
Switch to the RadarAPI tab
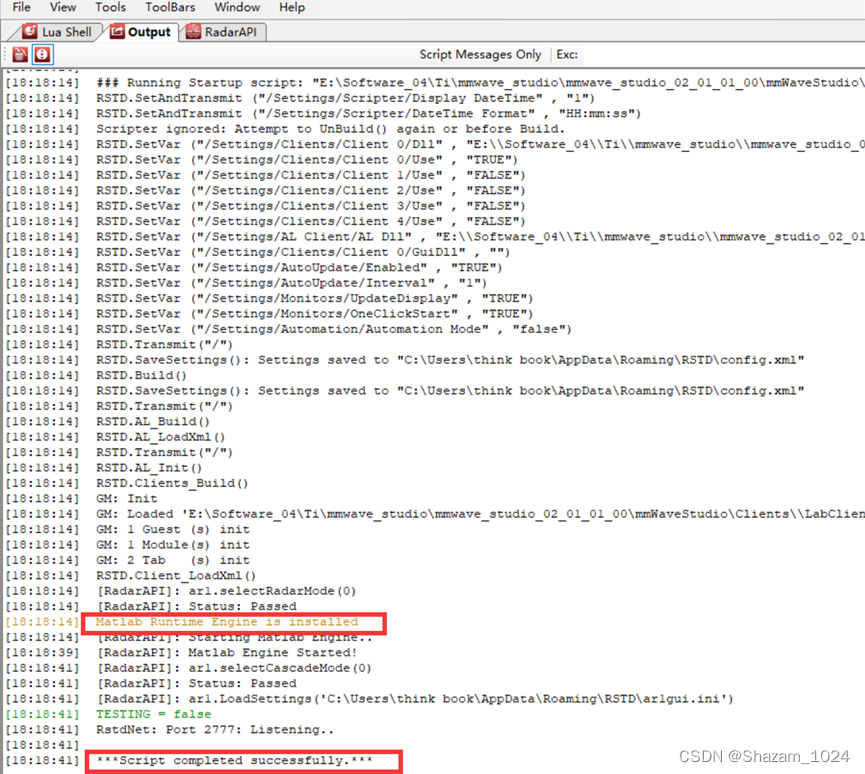[x=222, y=32]
